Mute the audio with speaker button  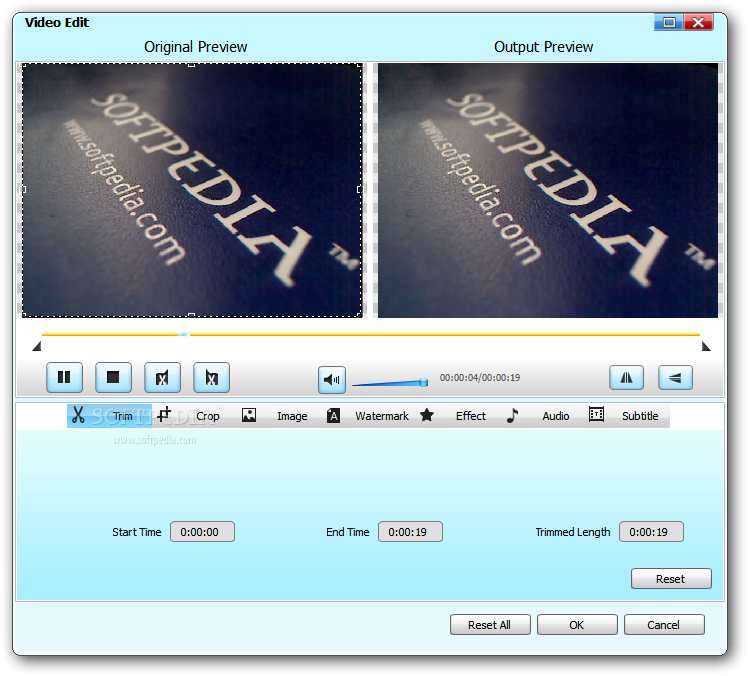[x=332, y=380]
